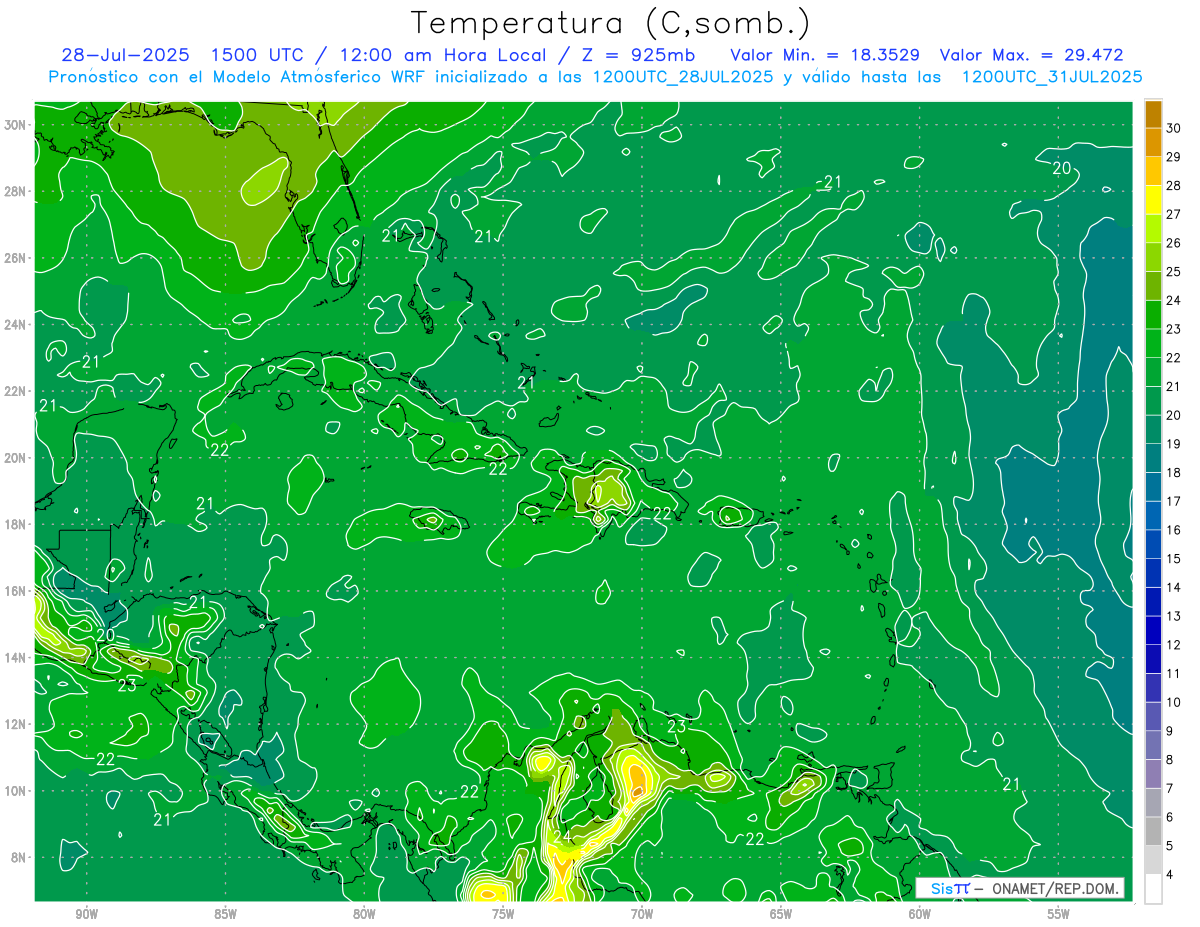Click the legend scale value 25

tap(1174, 272)
